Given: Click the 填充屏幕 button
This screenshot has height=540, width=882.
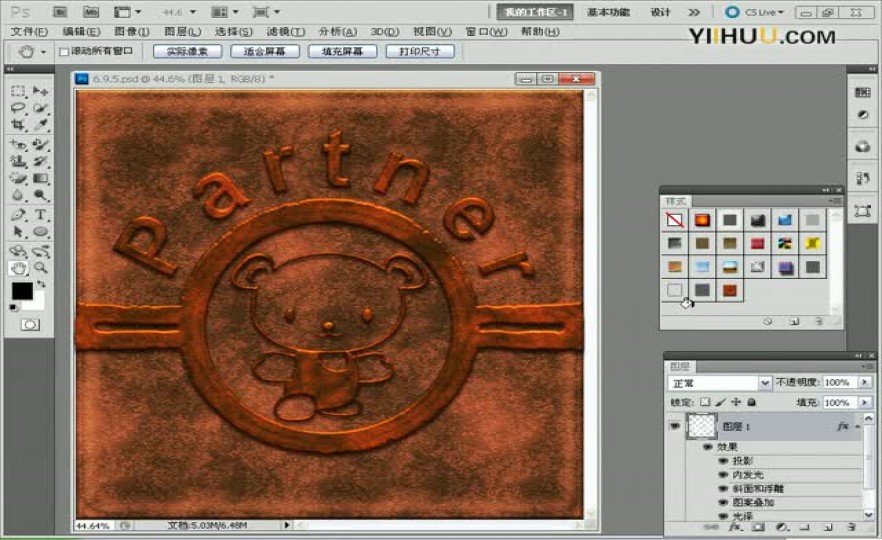Looking at the screenshot, I should click(x=342, y=51).
